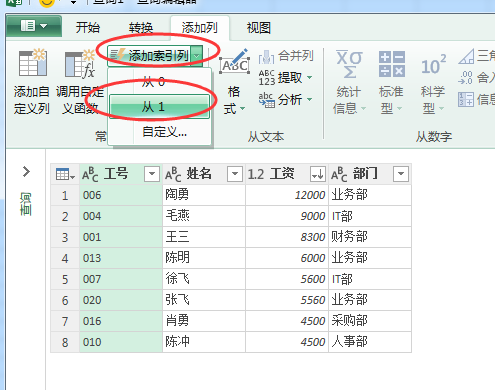Click the 部门 column data type icon
This screenshot has width=495, height=390.
pyautogui.click(x=339, y=174)
